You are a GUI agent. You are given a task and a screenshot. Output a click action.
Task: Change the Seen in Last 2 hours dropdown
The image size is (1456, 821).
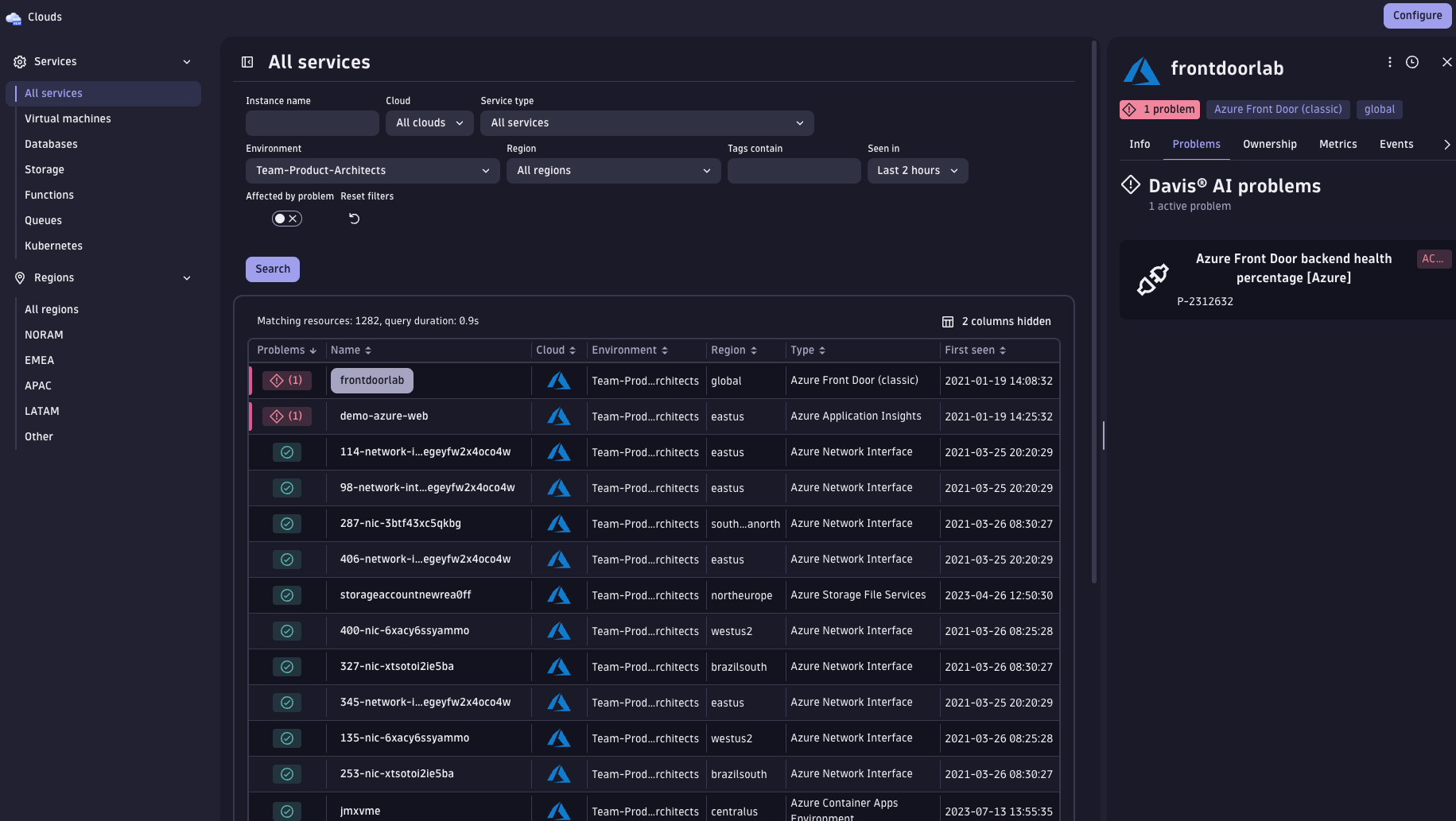coord(917,171)
